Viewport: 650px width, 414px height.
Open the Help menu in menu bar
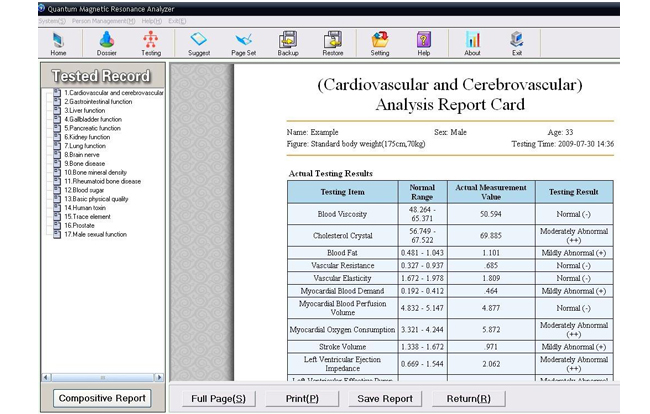pos(152,21)
